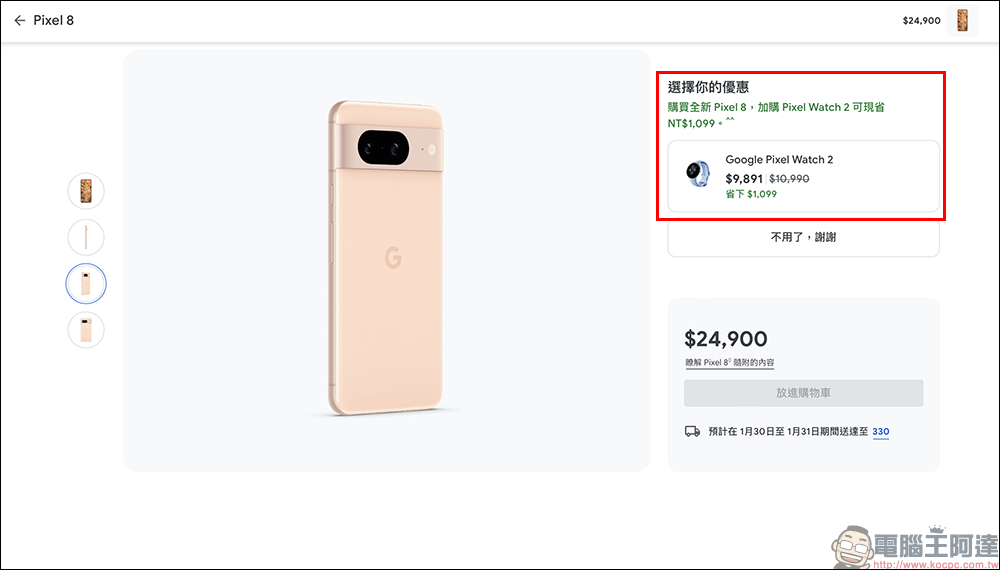This screenshot has height=570, width=1000.
Task: Open the small phone thumbnail in the header
Action: (965, 20)
